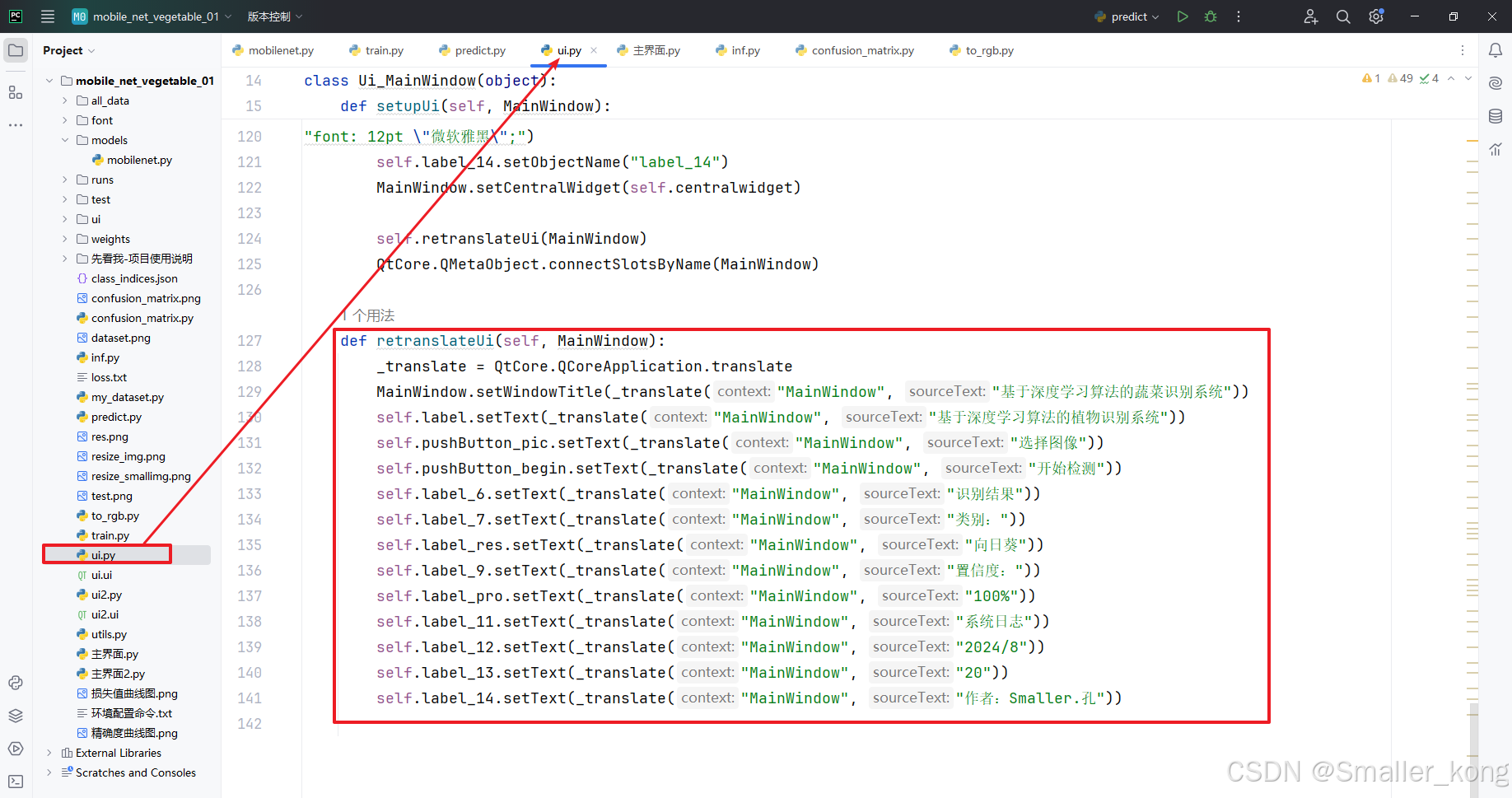This screenshot has width=1512, height=798.
Task: Open the Database tool window
Action: 1496,116
